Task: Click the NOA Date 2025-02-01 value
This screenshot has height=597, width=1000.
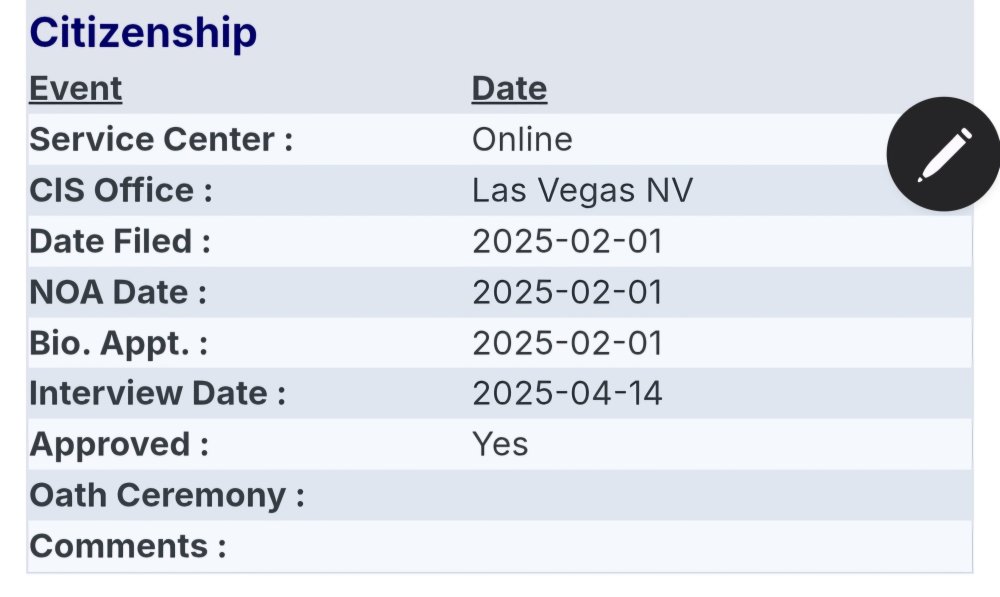Action: [567, 292]
